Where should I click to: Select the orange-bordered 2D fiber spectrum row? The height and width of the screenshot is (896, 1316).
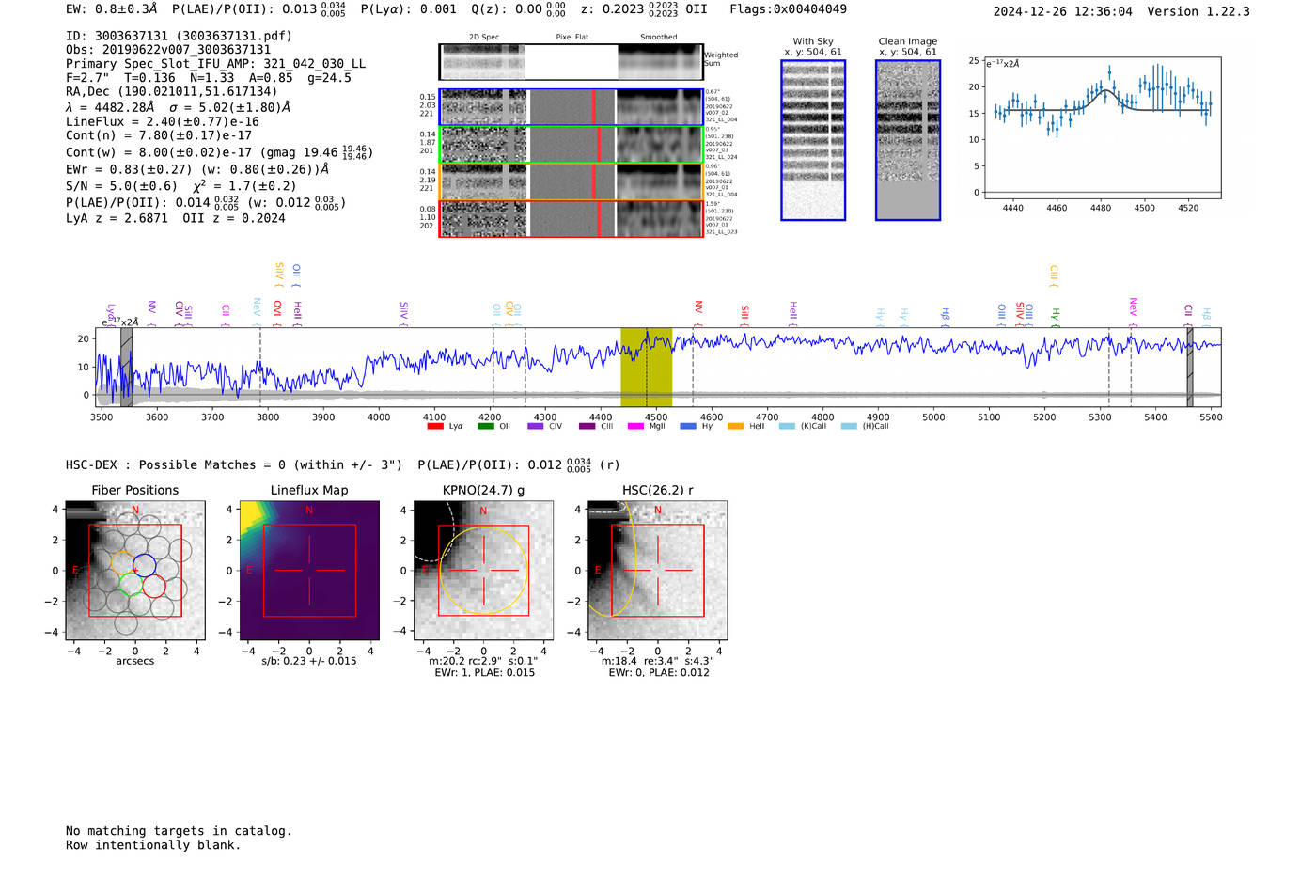tap(571, 181)
